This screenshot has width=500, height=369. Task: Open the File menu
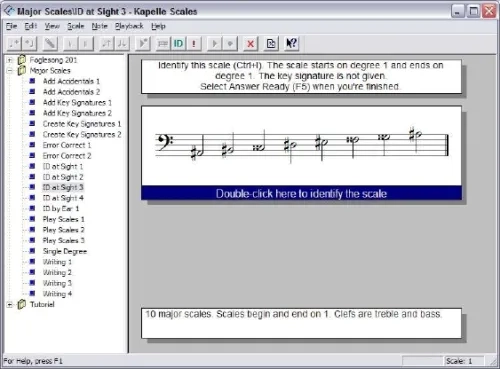pyautogui.click(x=11, y=26)
